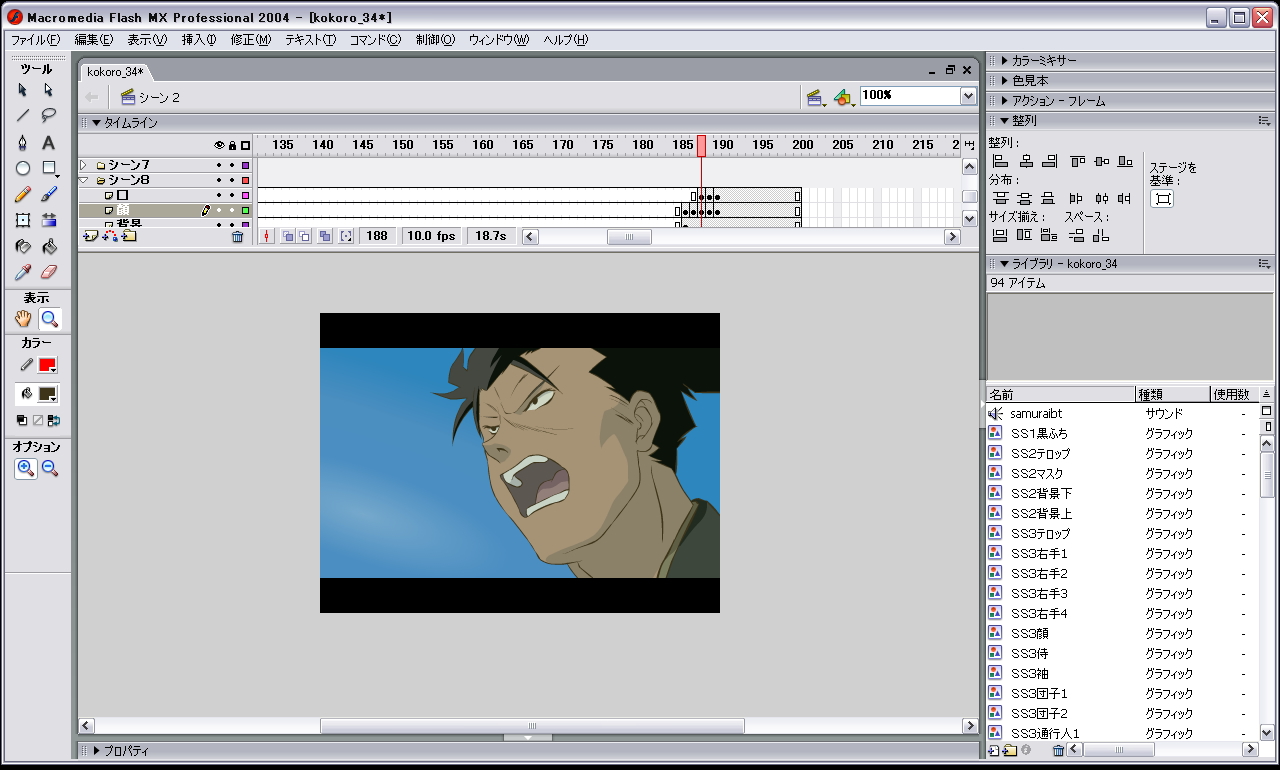The image size is (1280, 770).
Task: Open the ファイル menu
Action: click(35, 40)
